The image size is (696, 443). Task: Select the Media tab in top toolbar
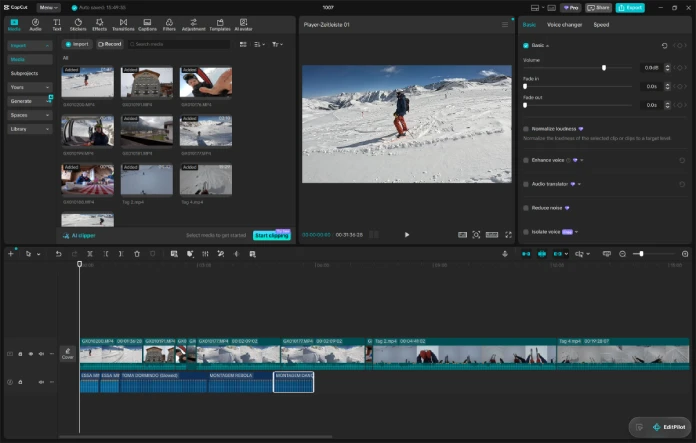pos(14,25)
